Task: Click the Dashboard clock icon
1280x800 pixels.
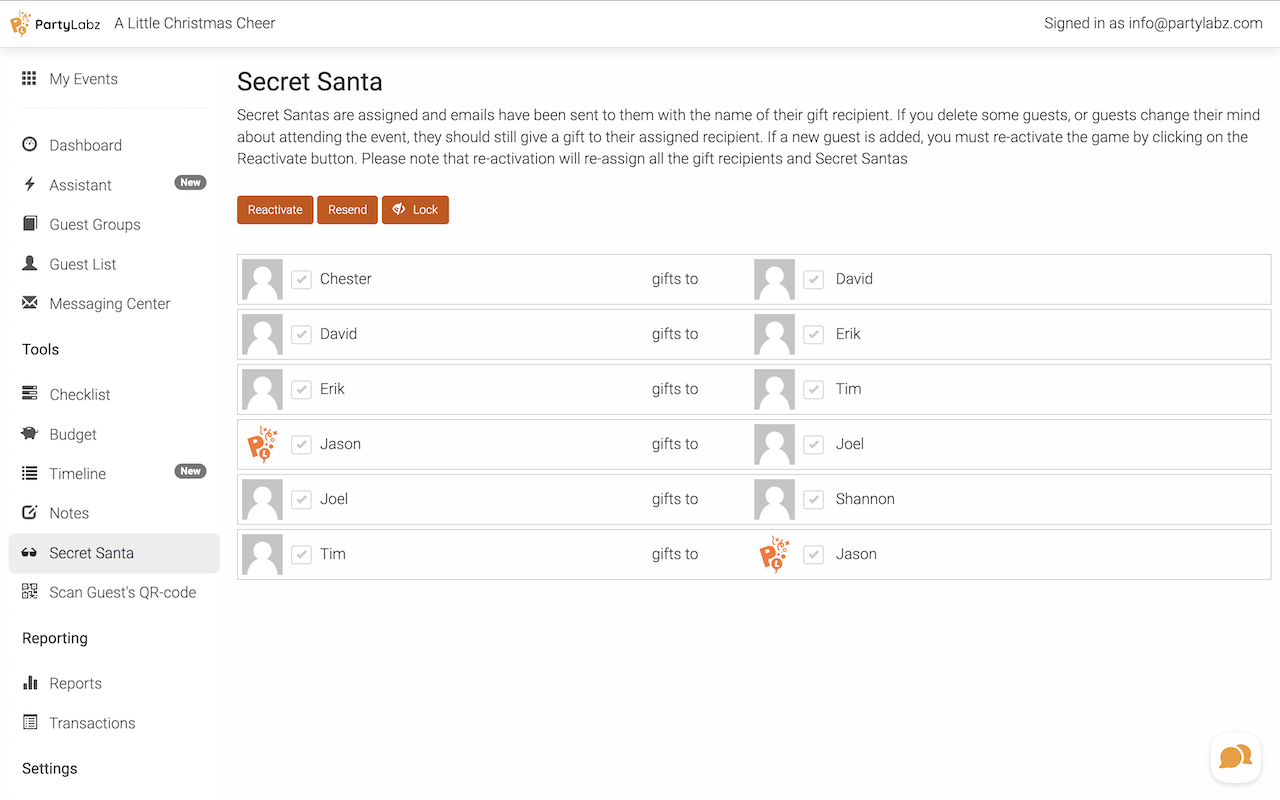Action: [30, 145]
